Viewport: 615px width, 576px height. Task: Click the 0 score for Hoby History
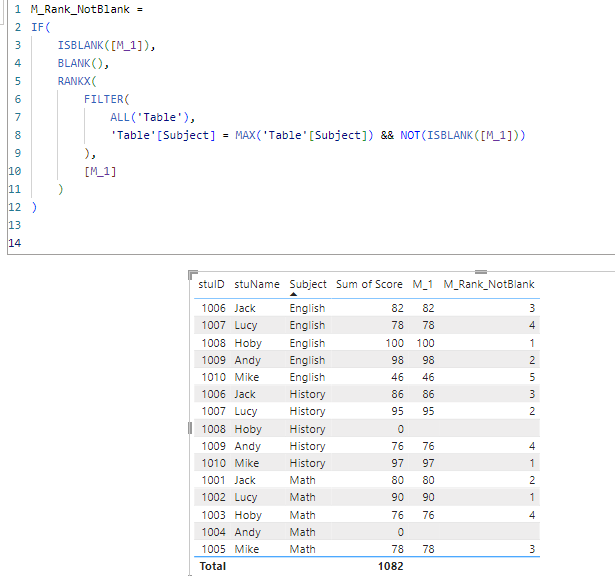coord(400,429)
